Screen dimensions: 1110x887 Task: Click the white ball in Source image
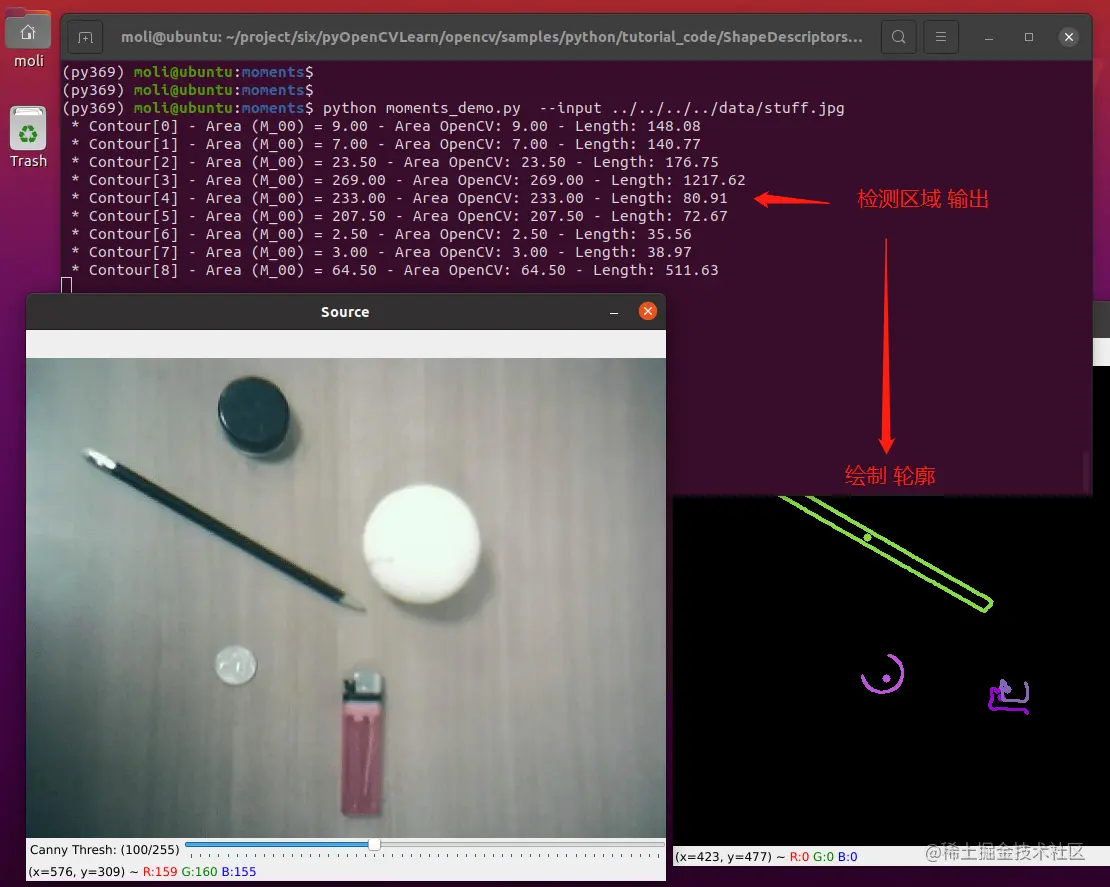(422, 544)
